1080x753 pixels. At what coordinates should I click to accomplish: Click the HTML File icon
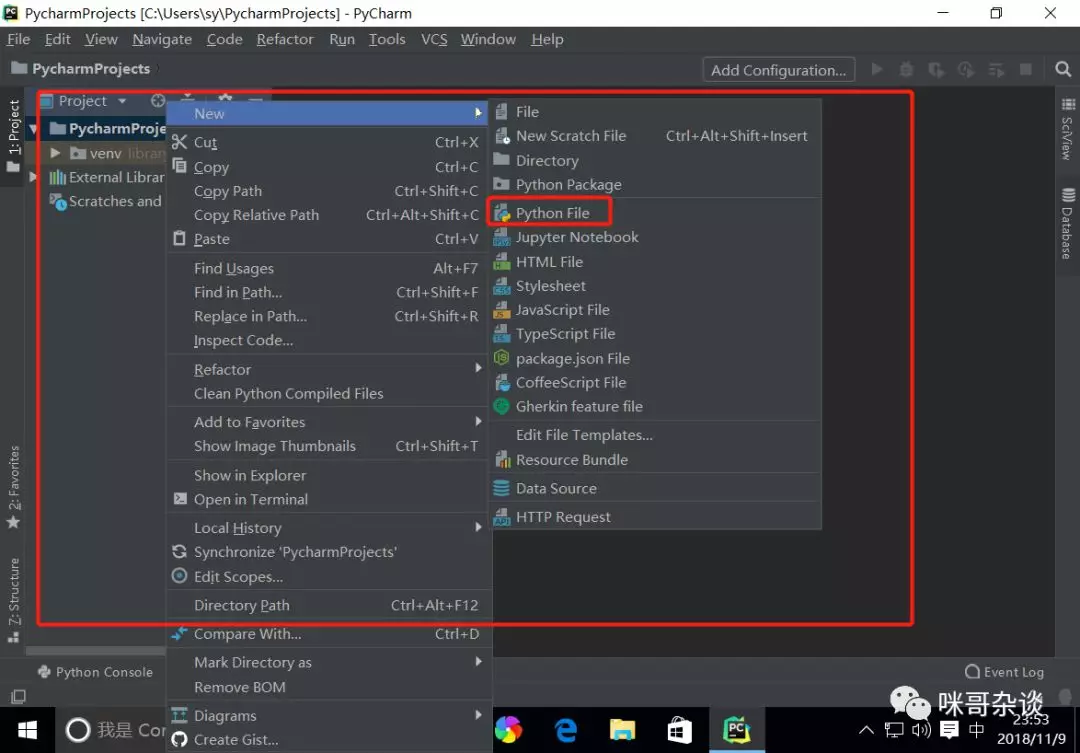click(502, 262)
